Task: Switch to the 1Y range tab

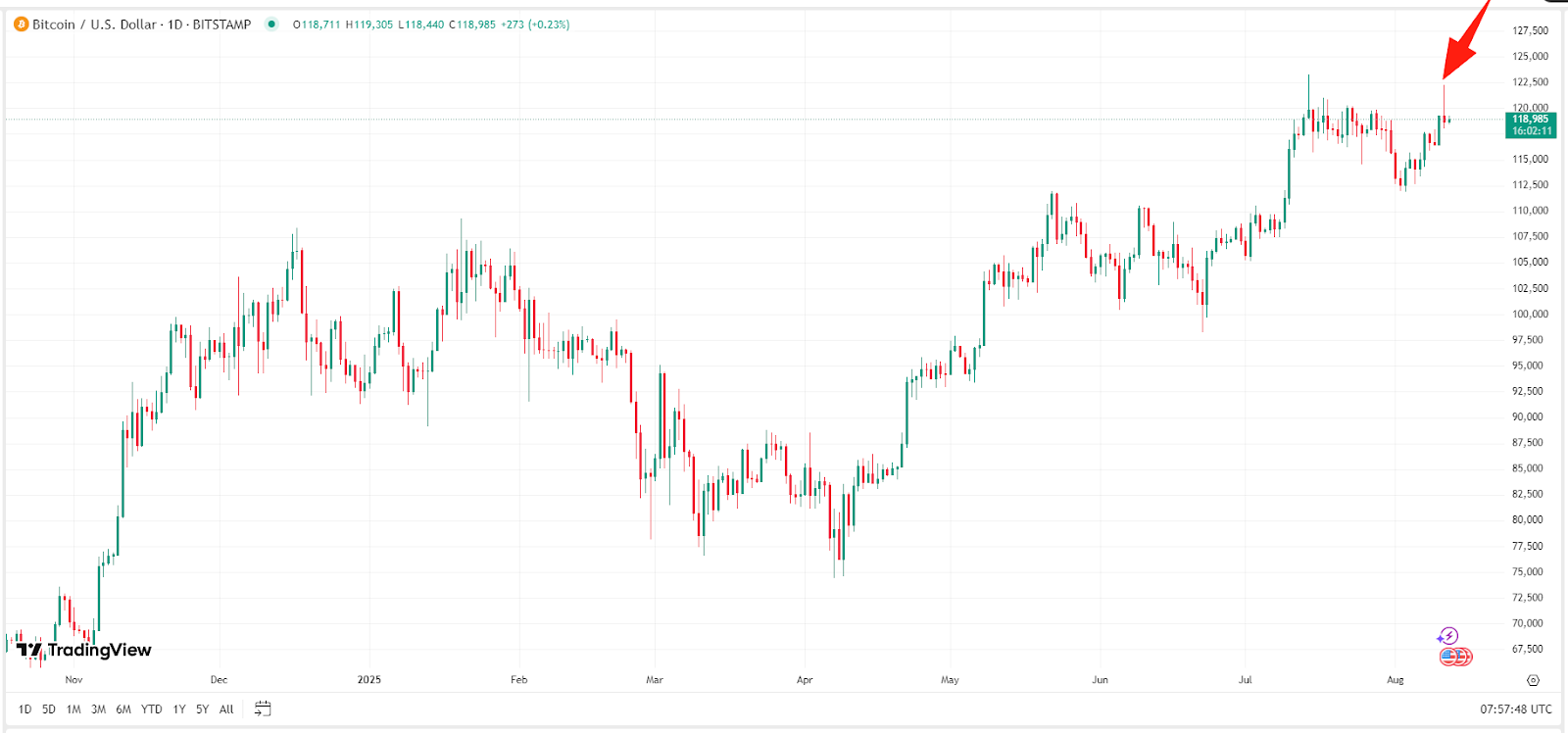Action: 178,709
